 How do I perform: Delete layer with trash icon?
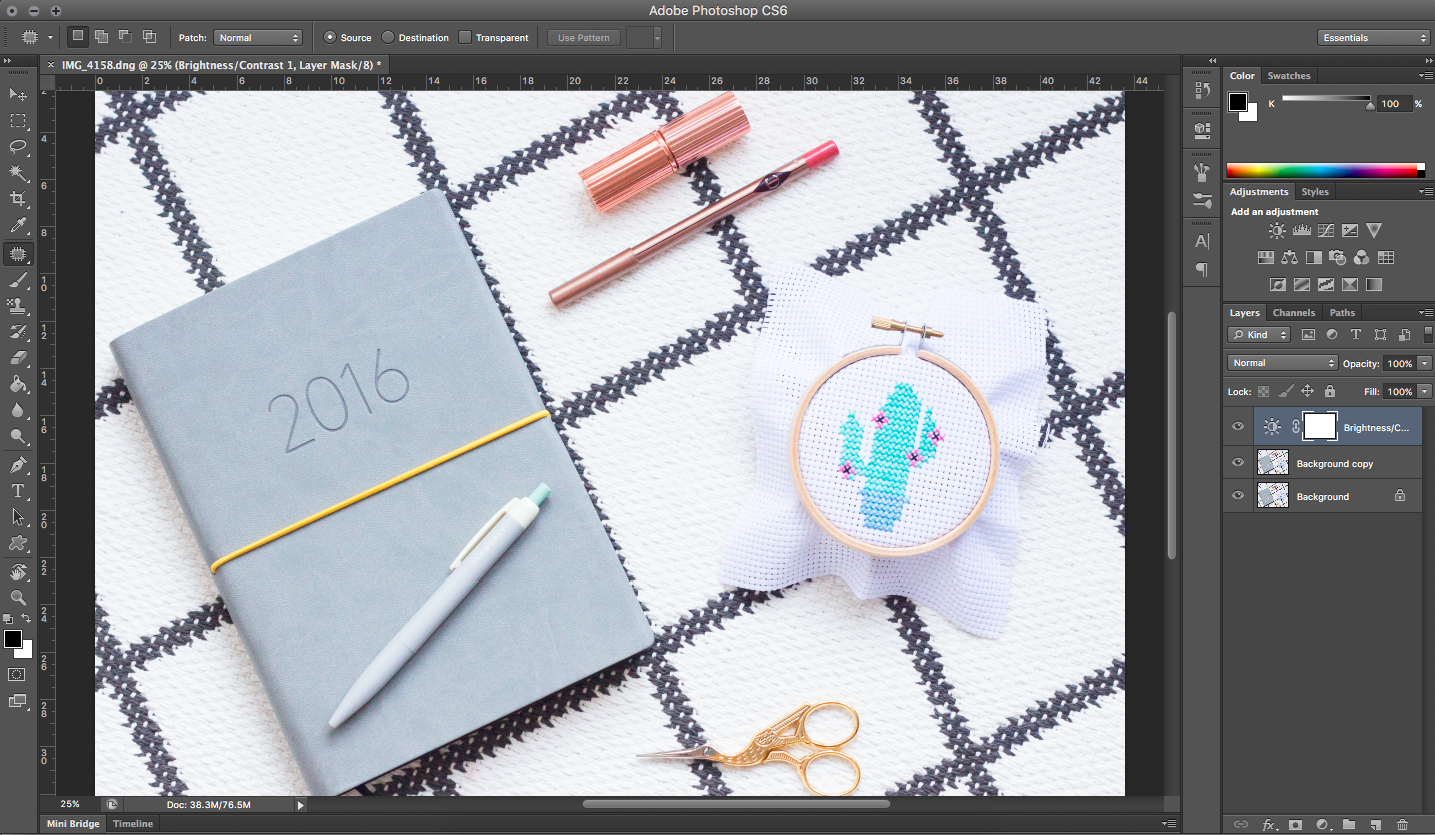coord(1402,825)
